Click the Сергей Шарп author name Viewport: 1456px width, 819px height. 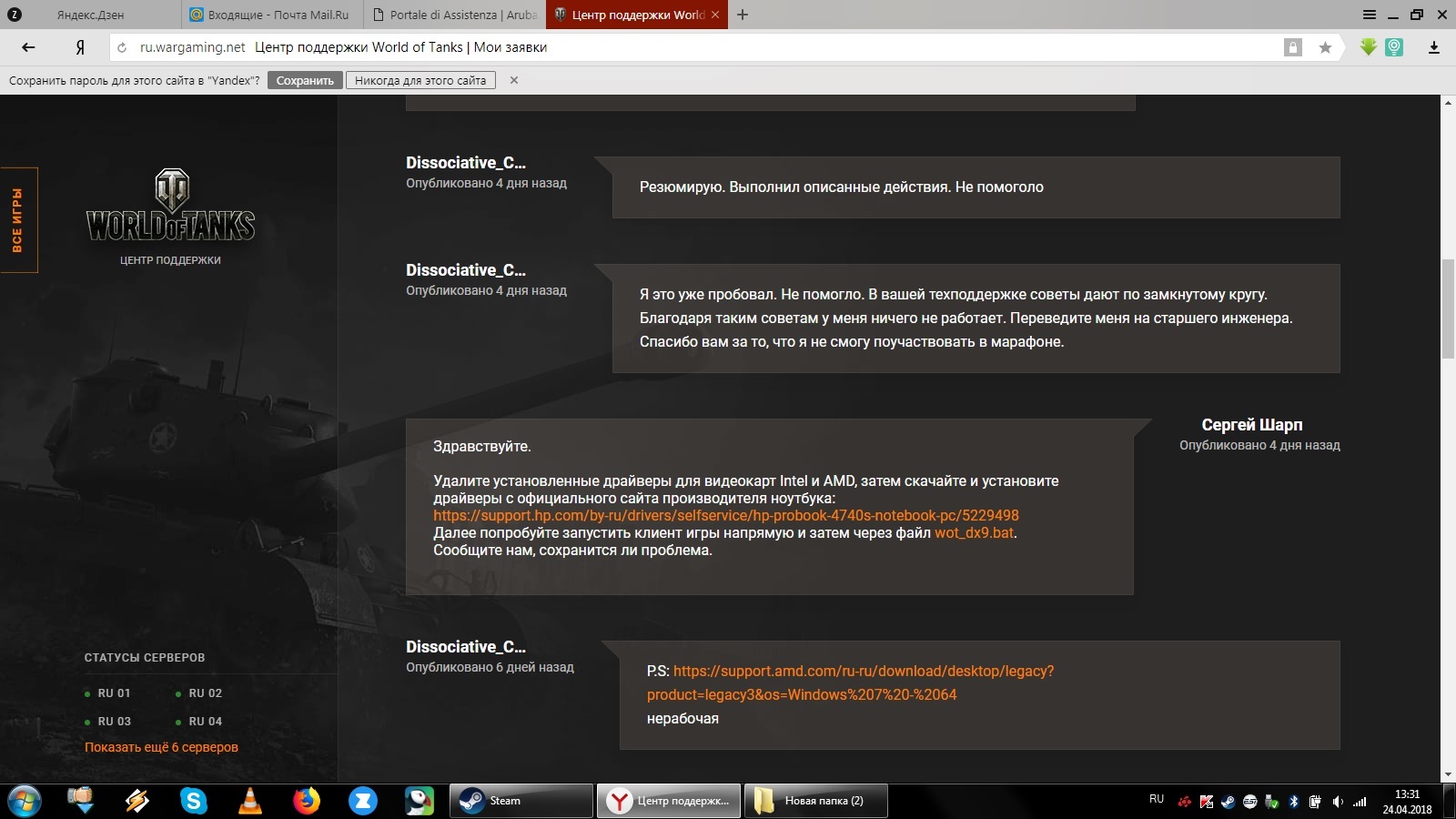click(1251, 425)
